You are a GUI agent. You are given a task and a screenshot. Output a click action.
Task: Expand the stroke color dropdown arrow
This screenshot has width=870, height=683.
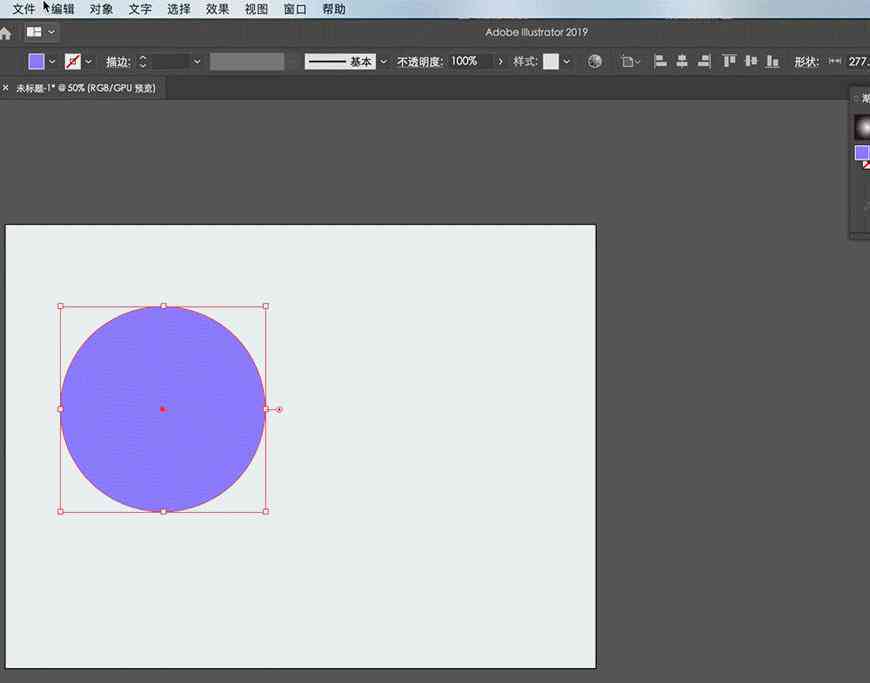[89, 62]
